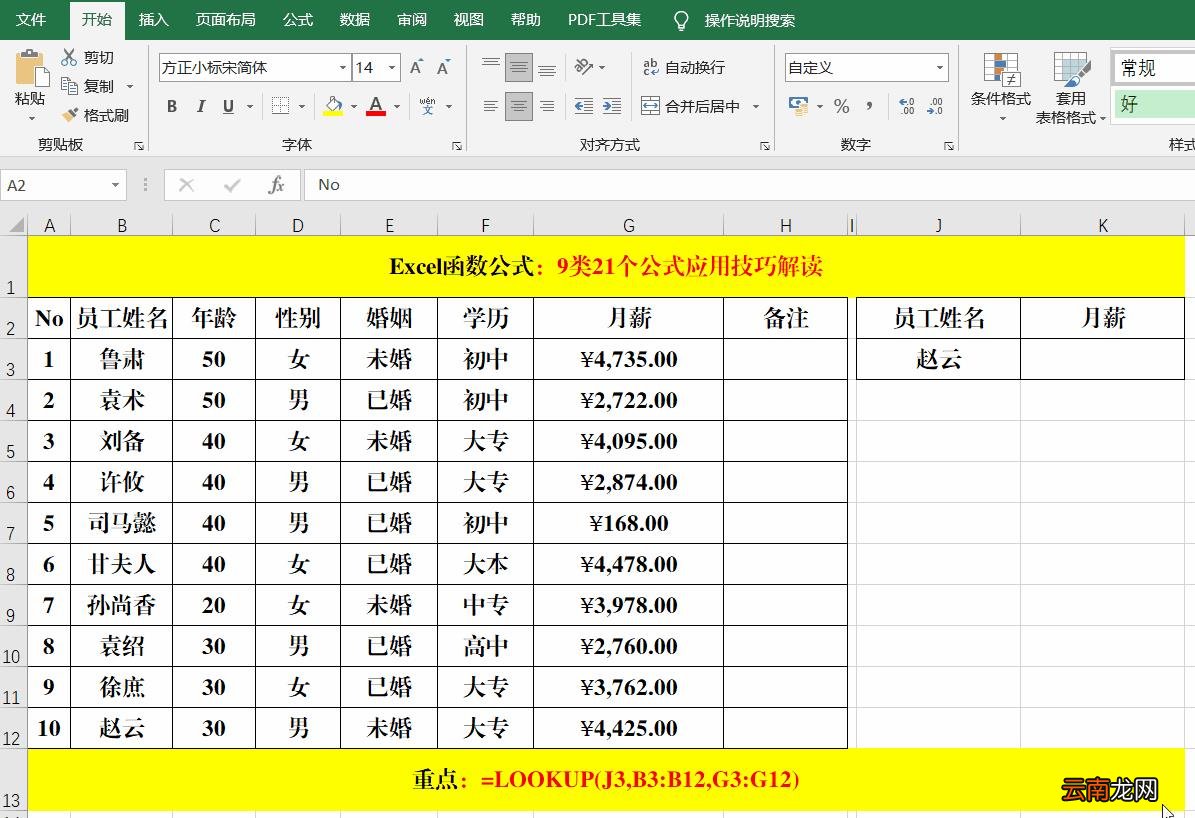This screenshot has height=818, width=1195.
Task: Increase indent in cell
Action: coord(612,106)
